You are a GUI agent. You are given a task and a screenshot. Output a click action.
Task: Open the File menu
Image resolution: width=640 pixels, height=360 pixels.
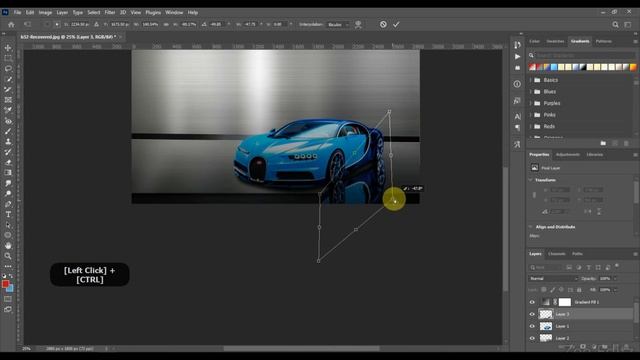[x=17, y=13]
